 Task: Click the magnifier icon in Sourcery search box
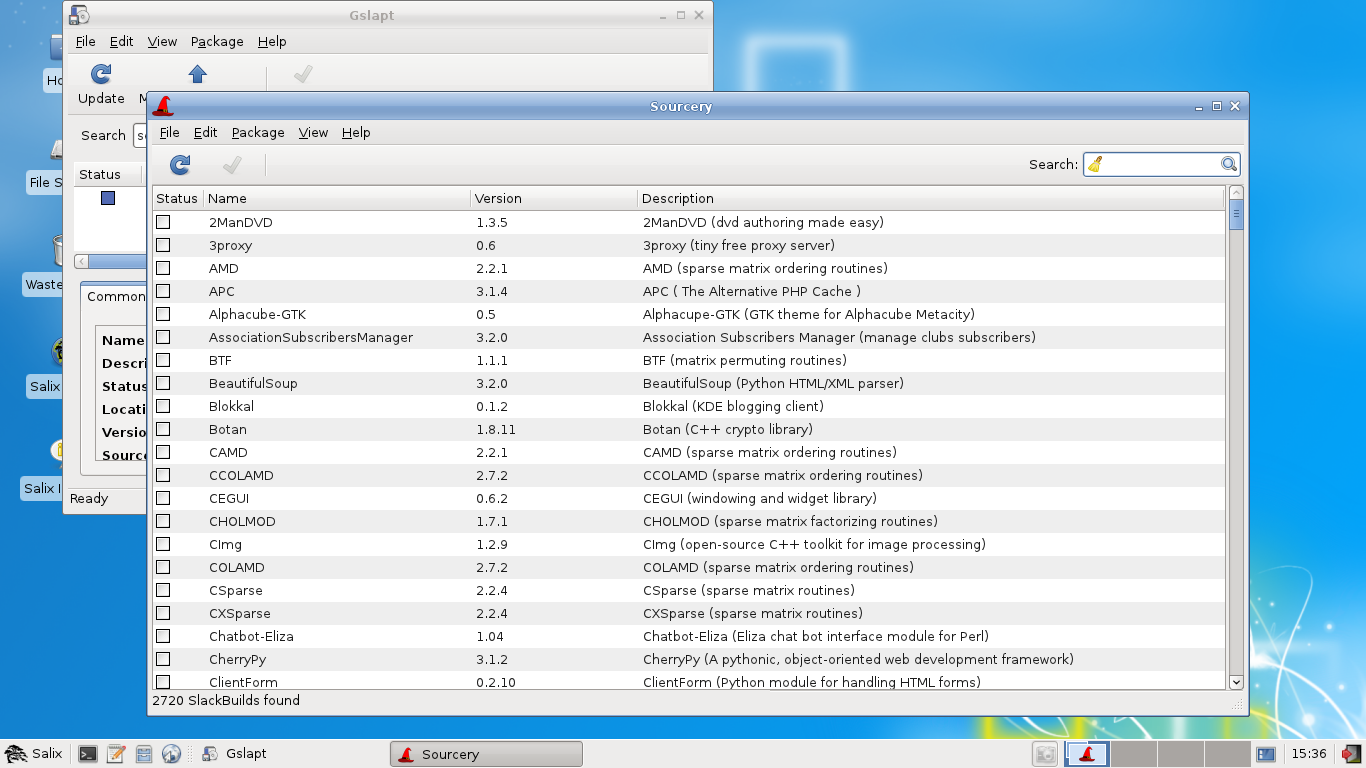[x=1229, y=164]
